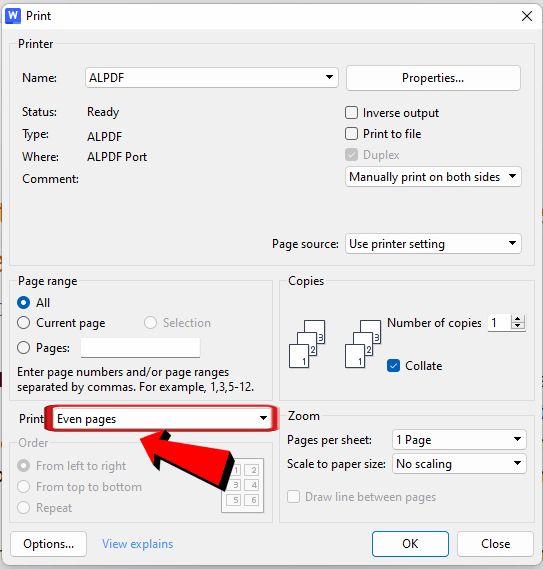Enable the Inverse output checkbox
This screenshot has height=569, width=543.
(351, 113)
